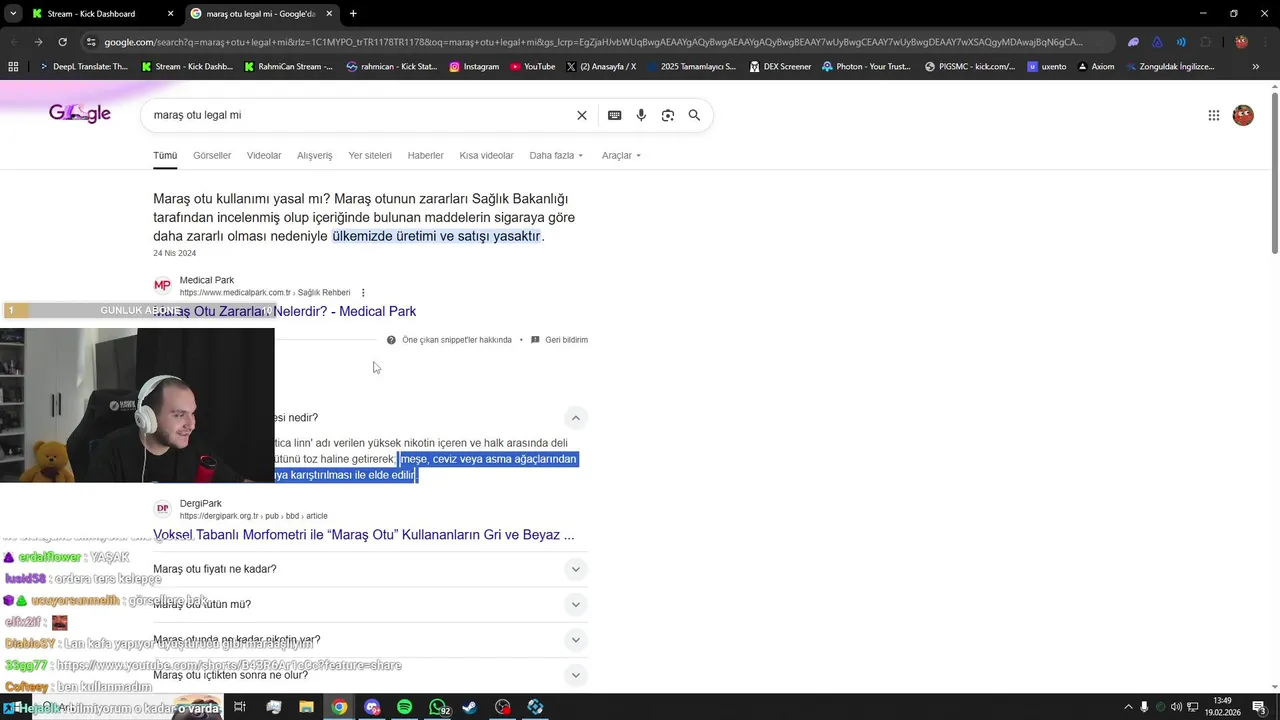Open the Photon bookmark
Screen dimensions: 1280x720
(866, 67)
